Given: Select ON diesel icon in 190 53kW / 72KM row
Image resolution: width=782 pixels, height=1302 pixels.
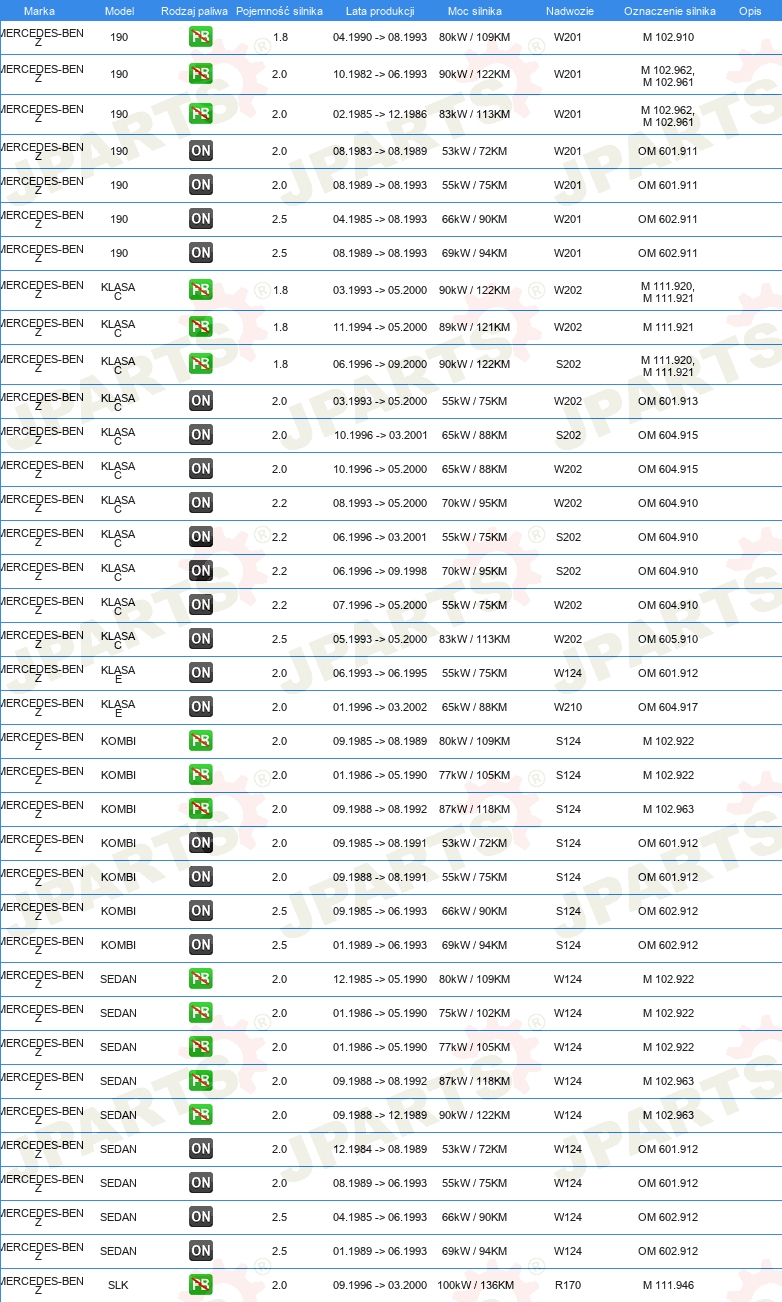Looking at the screenshot, I should coord(201,152).
